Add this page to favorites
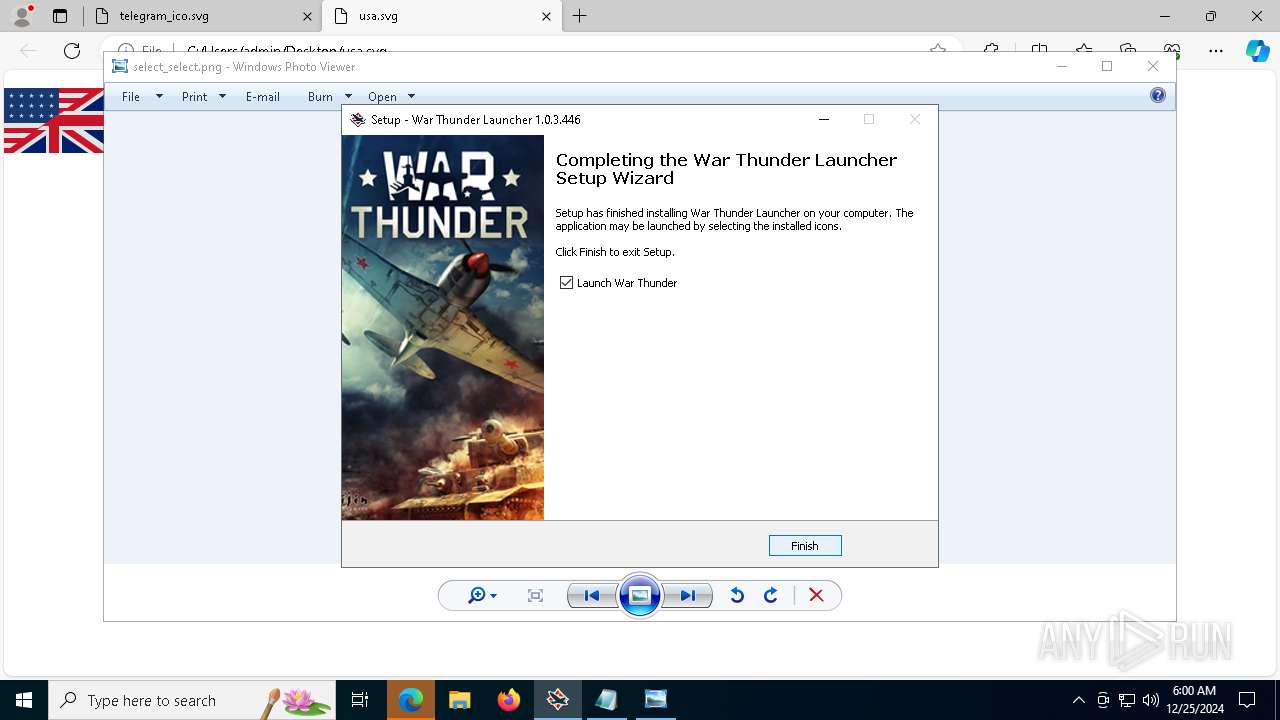This screenshot has height=720, width=1280. [x=938, y=49]
